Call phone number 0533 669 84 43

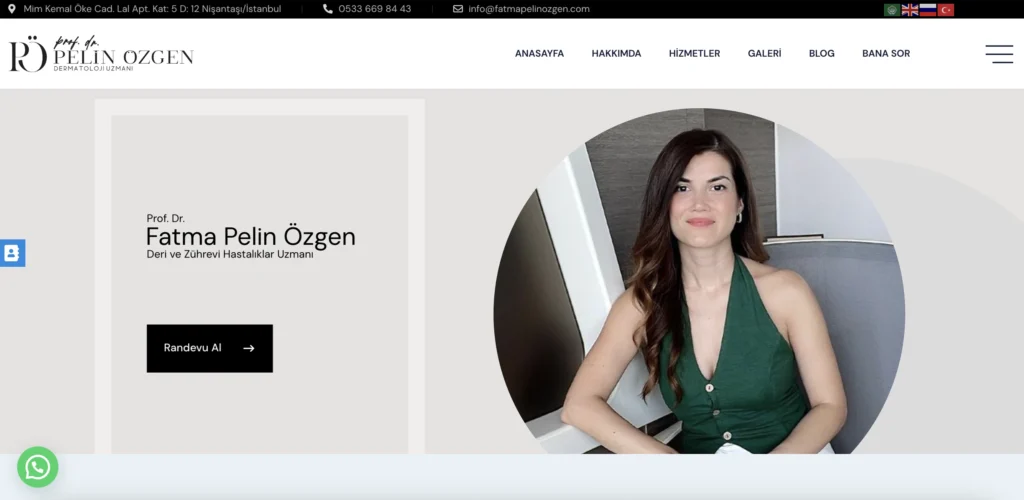click(x=375, y=9)
